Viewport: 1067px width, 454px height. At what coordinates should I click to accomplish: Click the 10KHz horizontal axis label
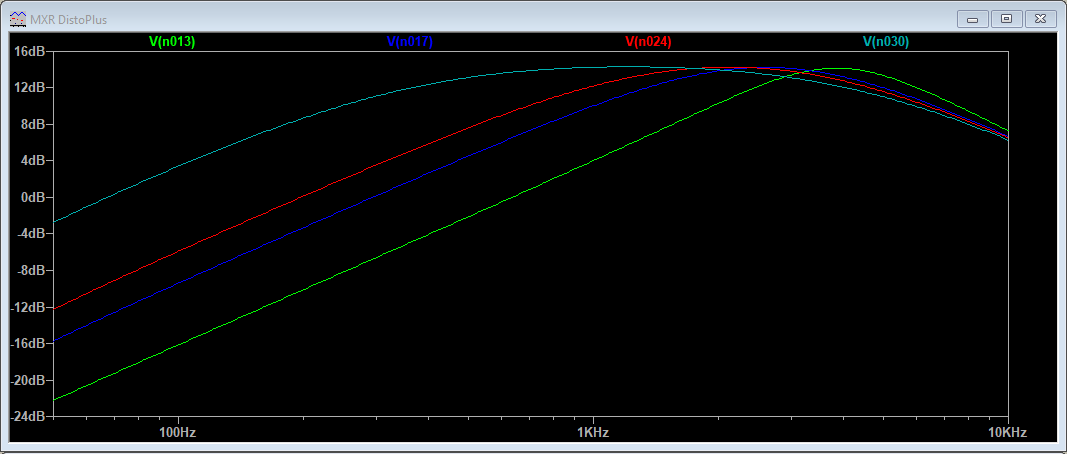[x=1007, y=433]
